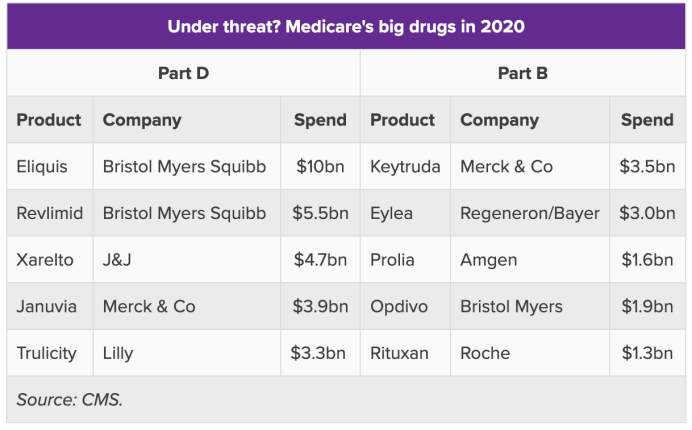
Task: Click the table title banner
Action: tap(346, 25)
